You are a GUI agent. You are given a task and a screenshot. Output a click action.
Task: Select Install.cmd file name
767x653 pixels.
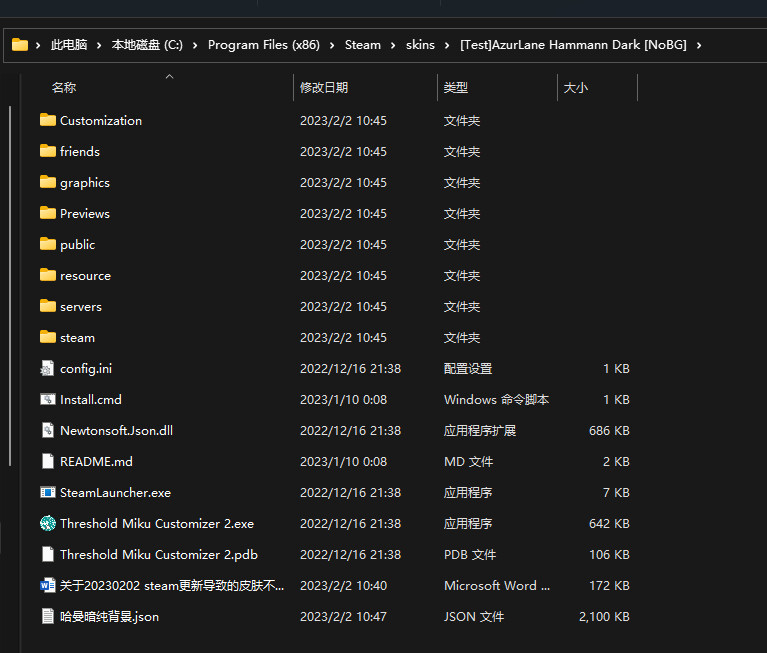90,400
